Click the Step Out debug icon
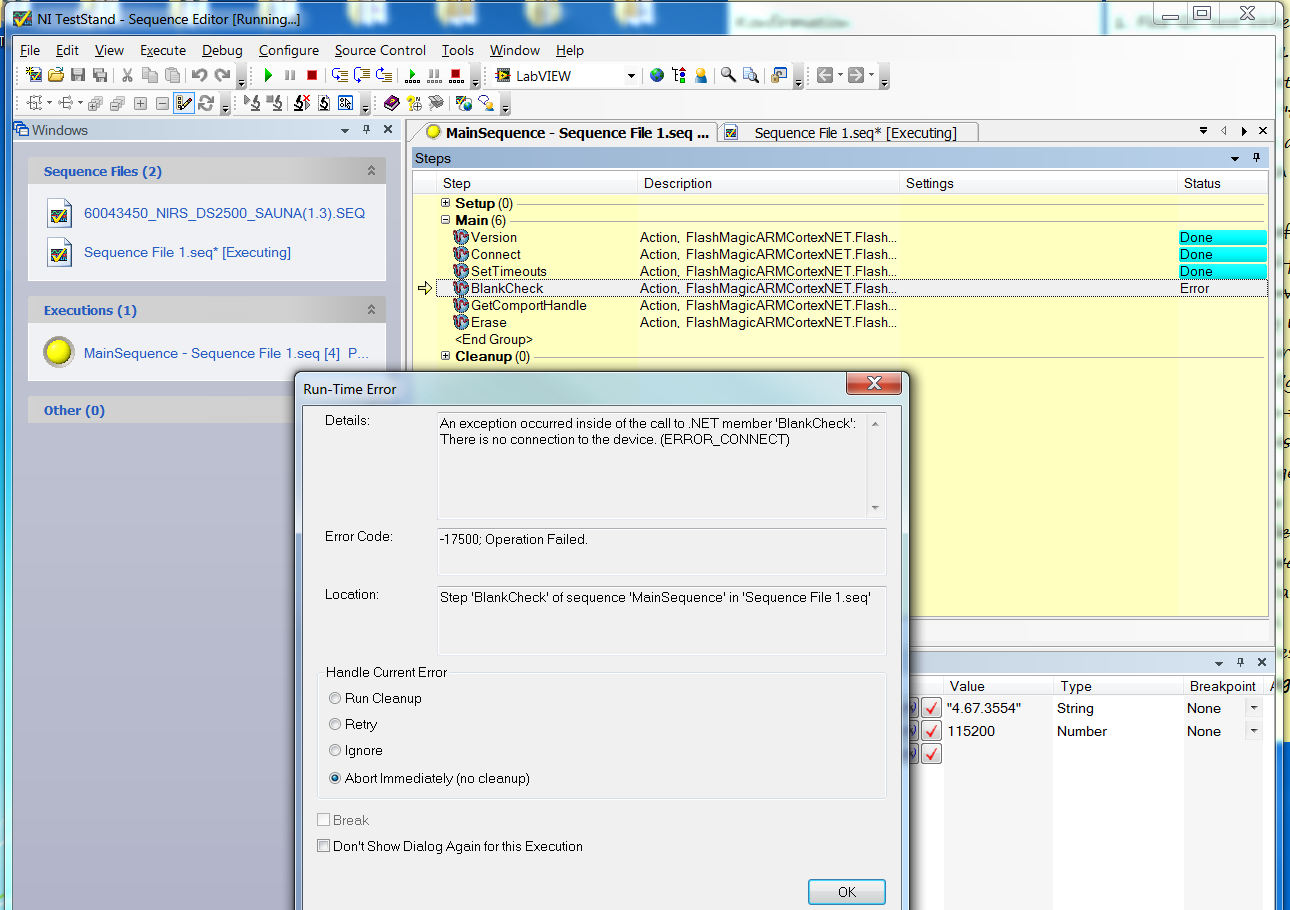Screen dimensions: 1290x910 [x=384, y=75]
